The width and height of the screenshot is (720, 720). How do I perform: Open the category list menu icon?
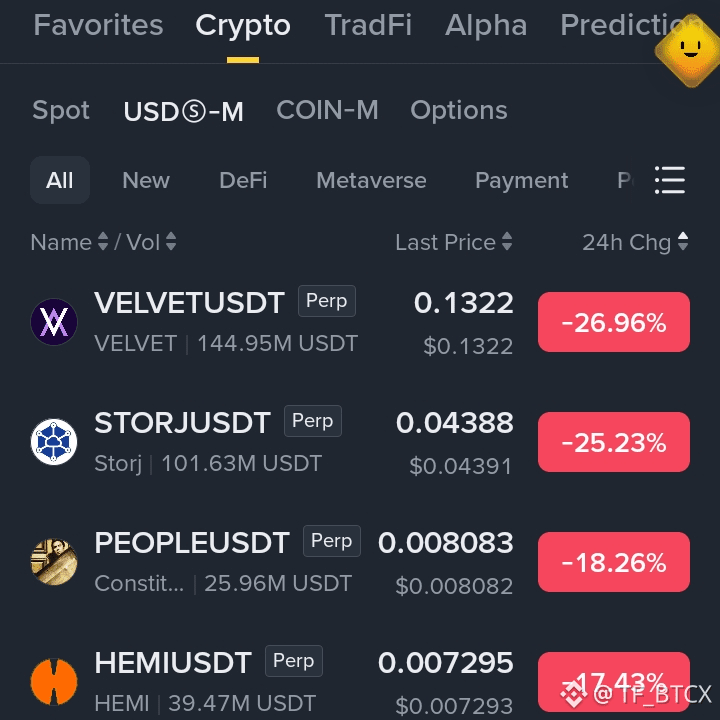[x=670, y=180]
